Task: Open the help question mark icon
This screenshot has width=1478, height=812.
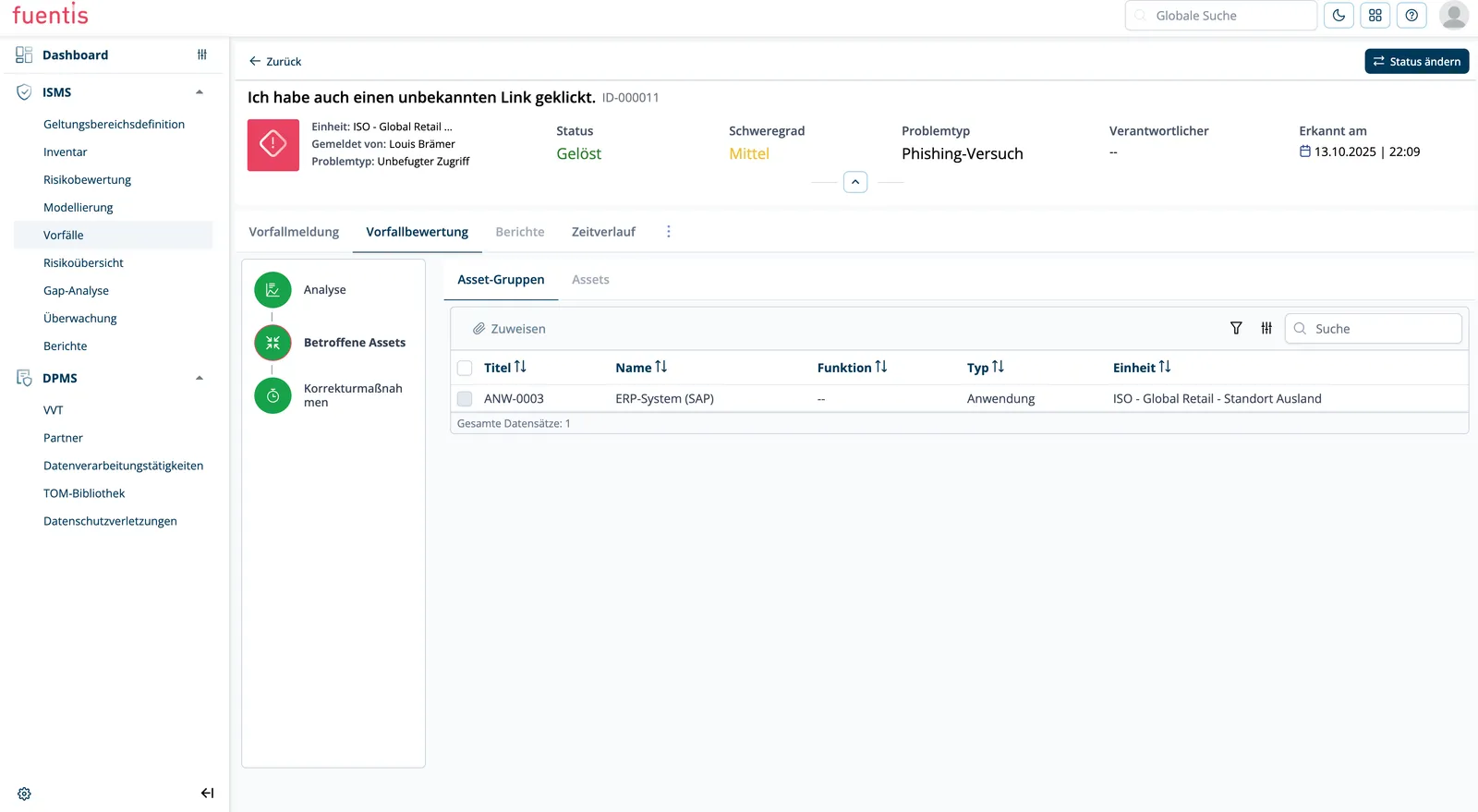Action: 1411,16
